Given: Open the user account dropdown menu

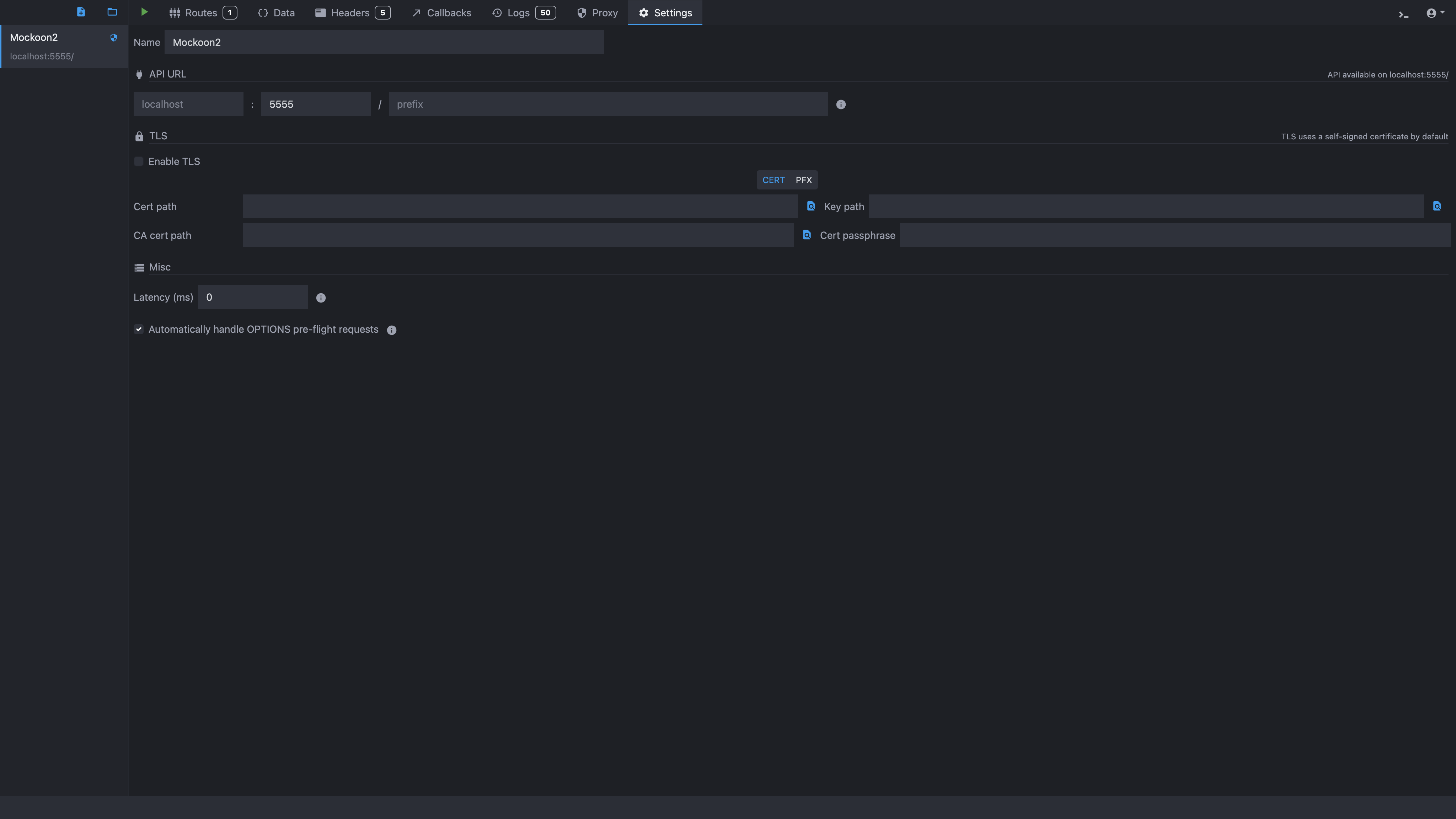Looking at the screenshot, I should (1435, 13).
